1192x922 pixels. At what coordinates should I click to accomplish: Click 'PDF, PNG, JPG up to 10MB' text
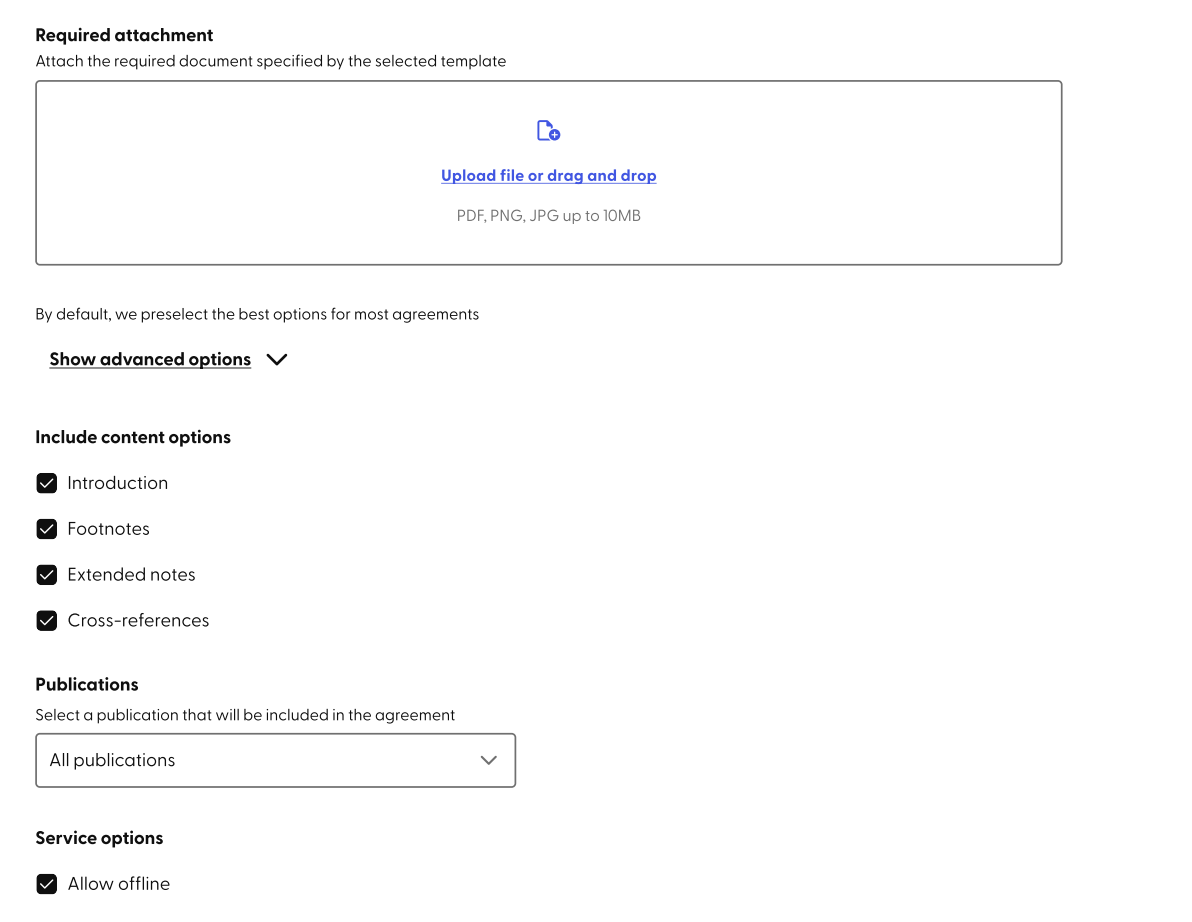pyautogui.click(x=548, y=216)
